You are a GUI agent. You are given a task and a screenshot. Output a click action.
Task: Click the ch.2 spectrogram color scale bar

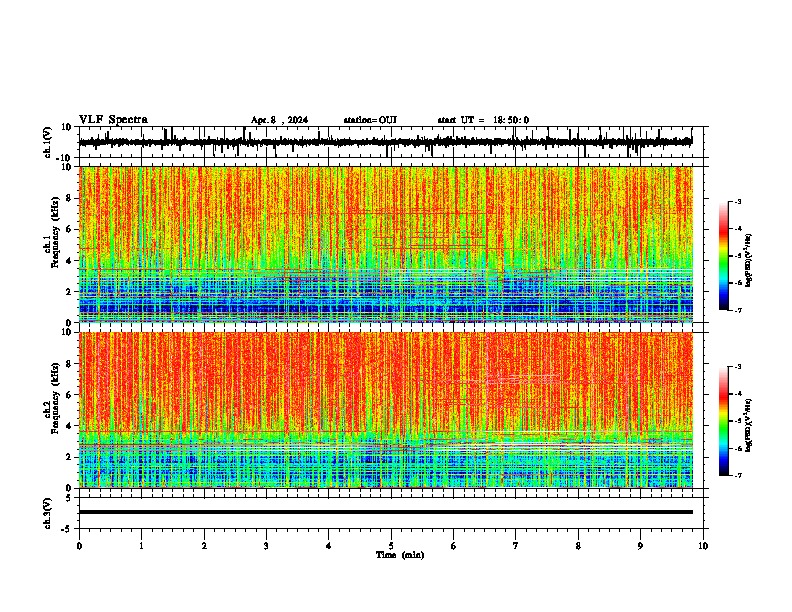click(x=723, y=421)
